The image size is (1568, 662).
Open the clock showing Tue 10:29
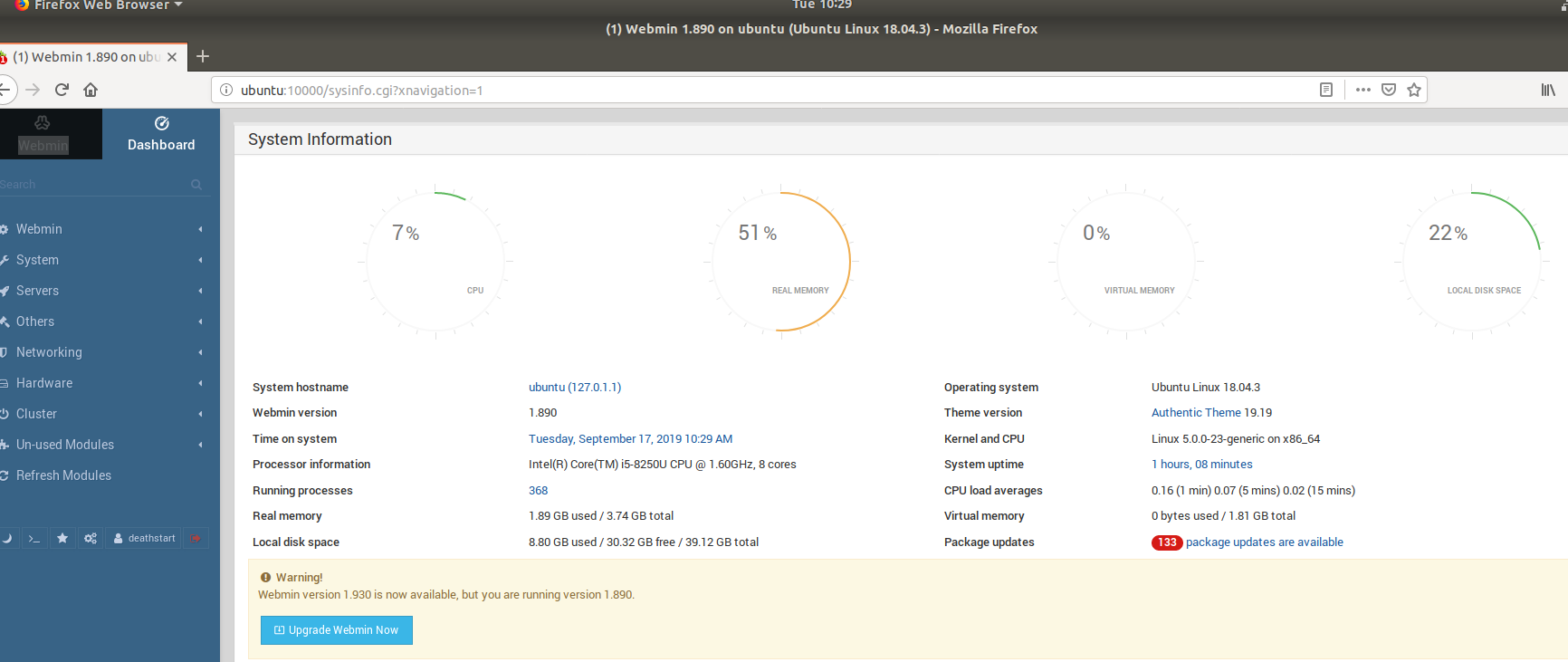pos(822,5)
